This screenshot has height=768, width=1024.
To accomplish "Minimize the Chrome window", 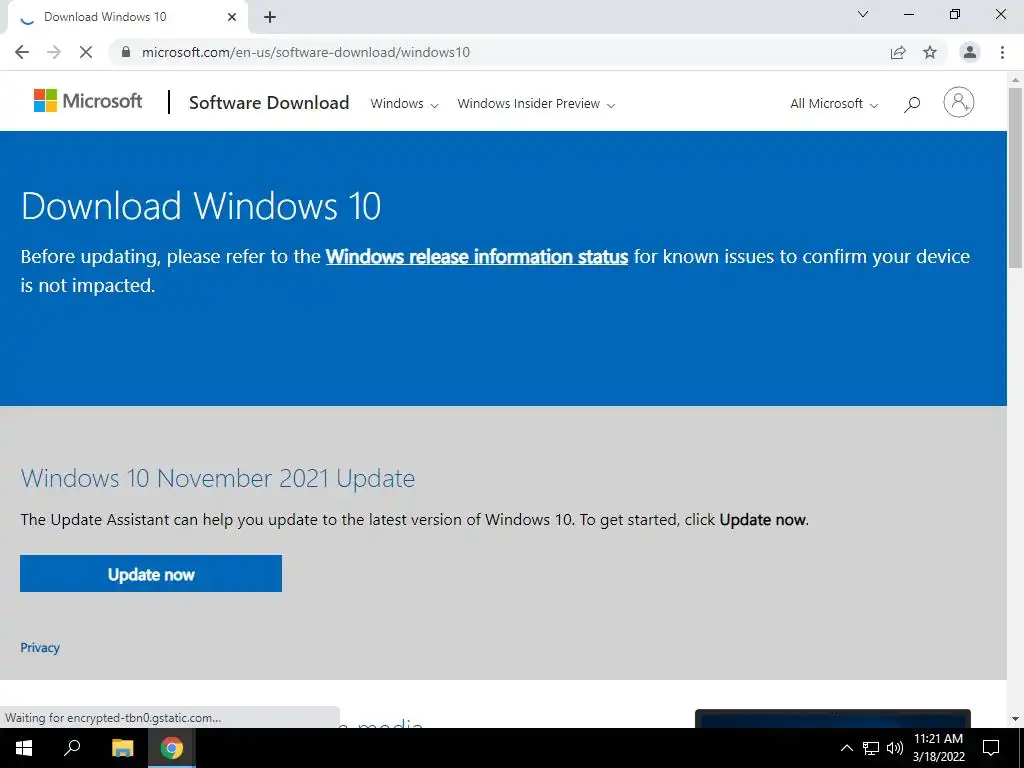I will (x=908, y=14).
